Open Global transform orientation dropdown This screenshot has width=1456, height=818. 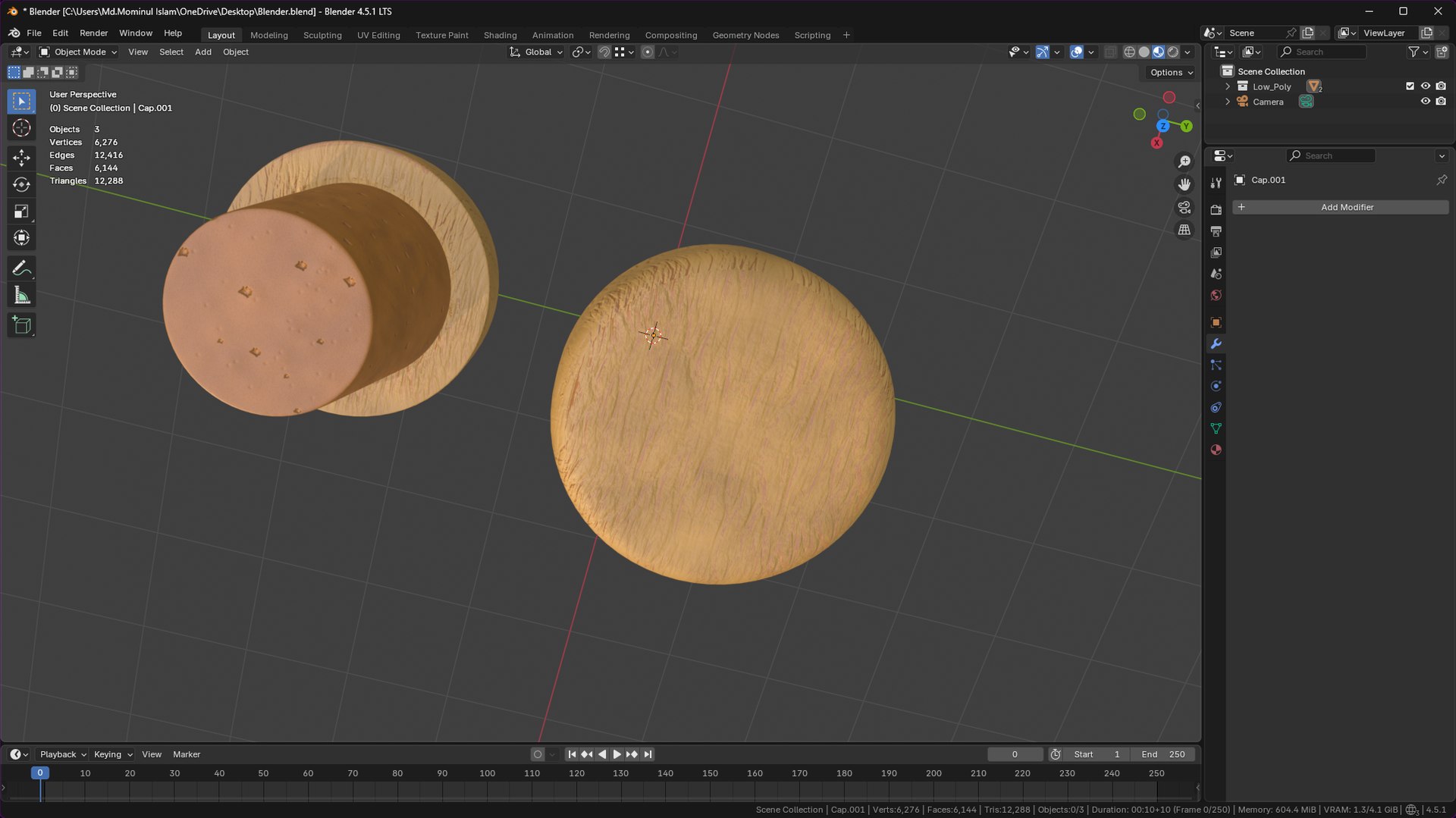536,52
